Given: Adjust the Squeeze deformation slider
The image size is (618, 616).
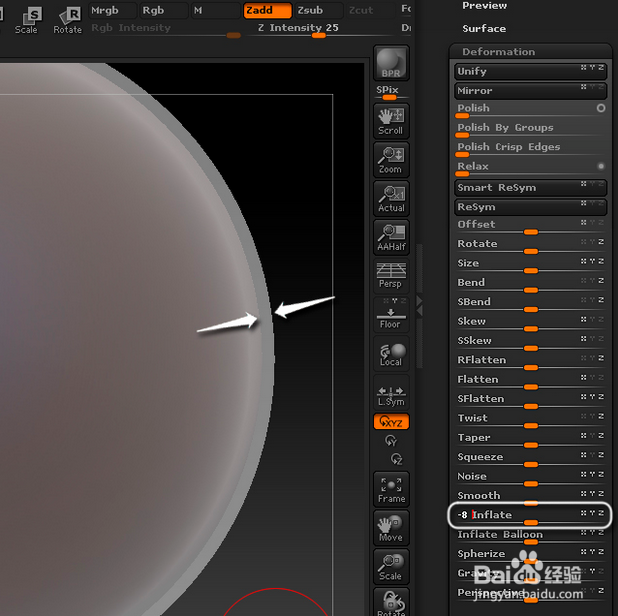Looking at the screenshot, I should pos(531,459).
